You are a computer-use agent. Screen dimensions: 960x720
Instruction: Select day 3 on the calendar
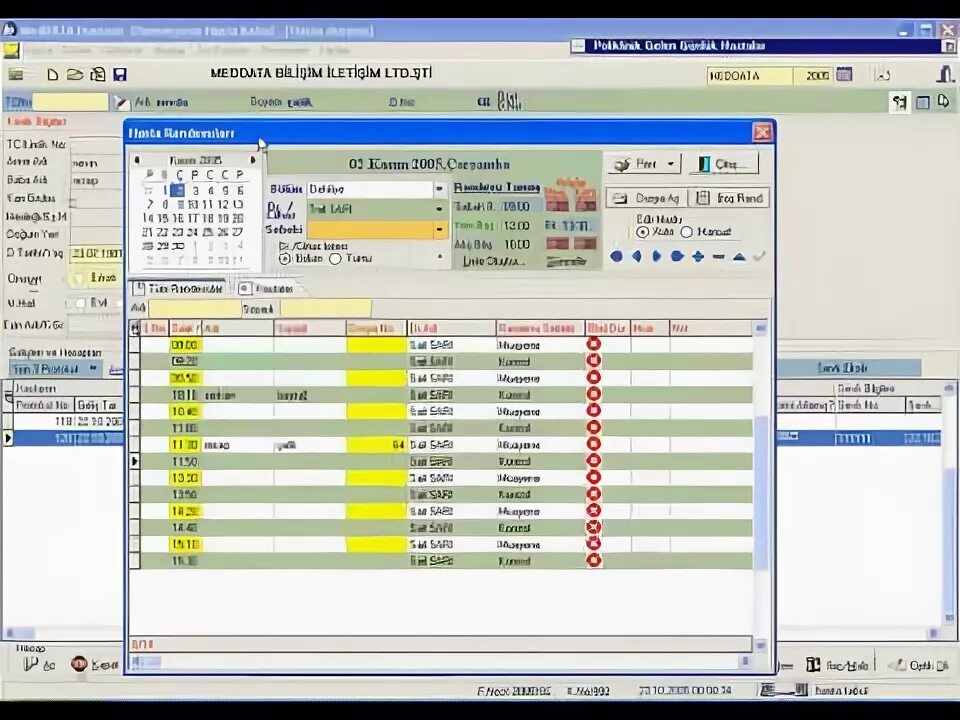coord(195,190)
